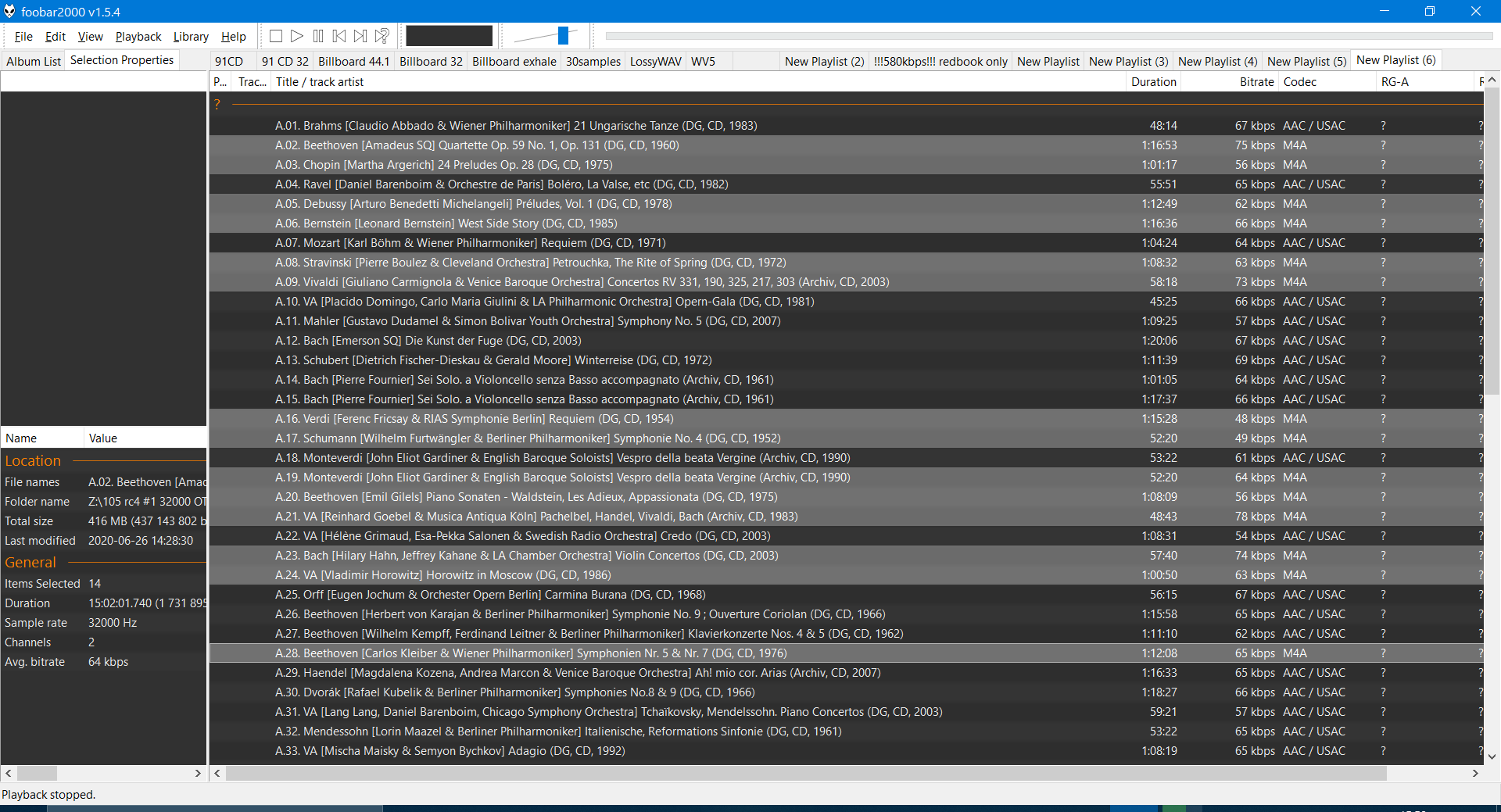Sort by Duration column header

point(1154,82)
